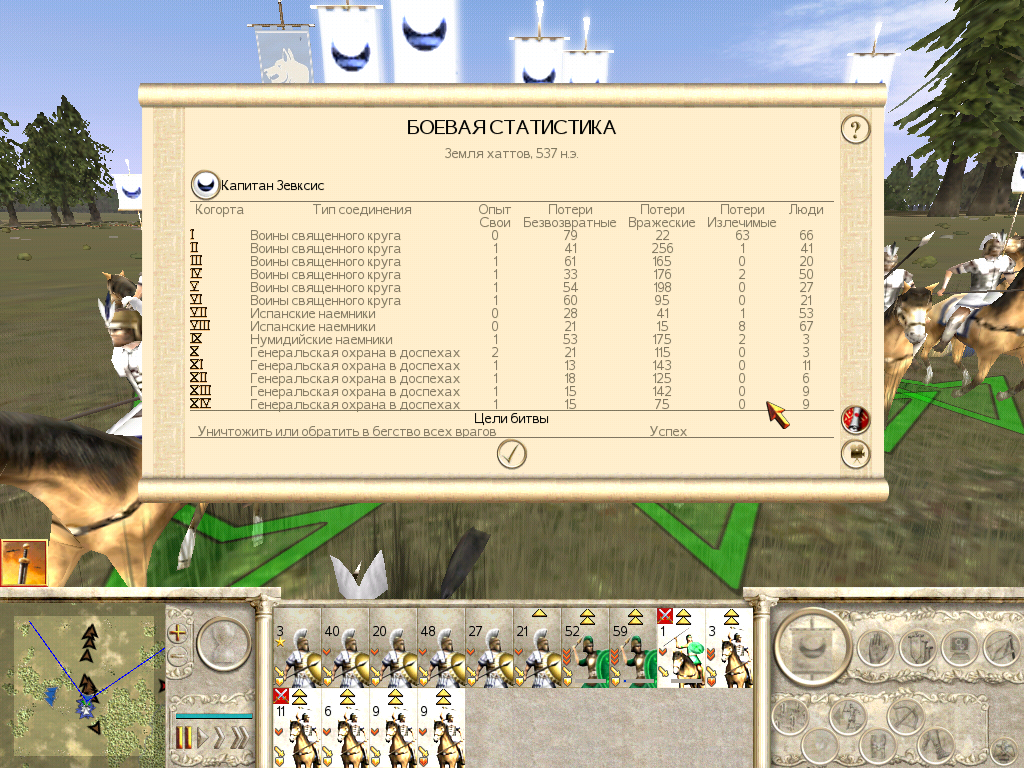
Task: Select the hoplite unit card showing 27
Action: [489, 647]
